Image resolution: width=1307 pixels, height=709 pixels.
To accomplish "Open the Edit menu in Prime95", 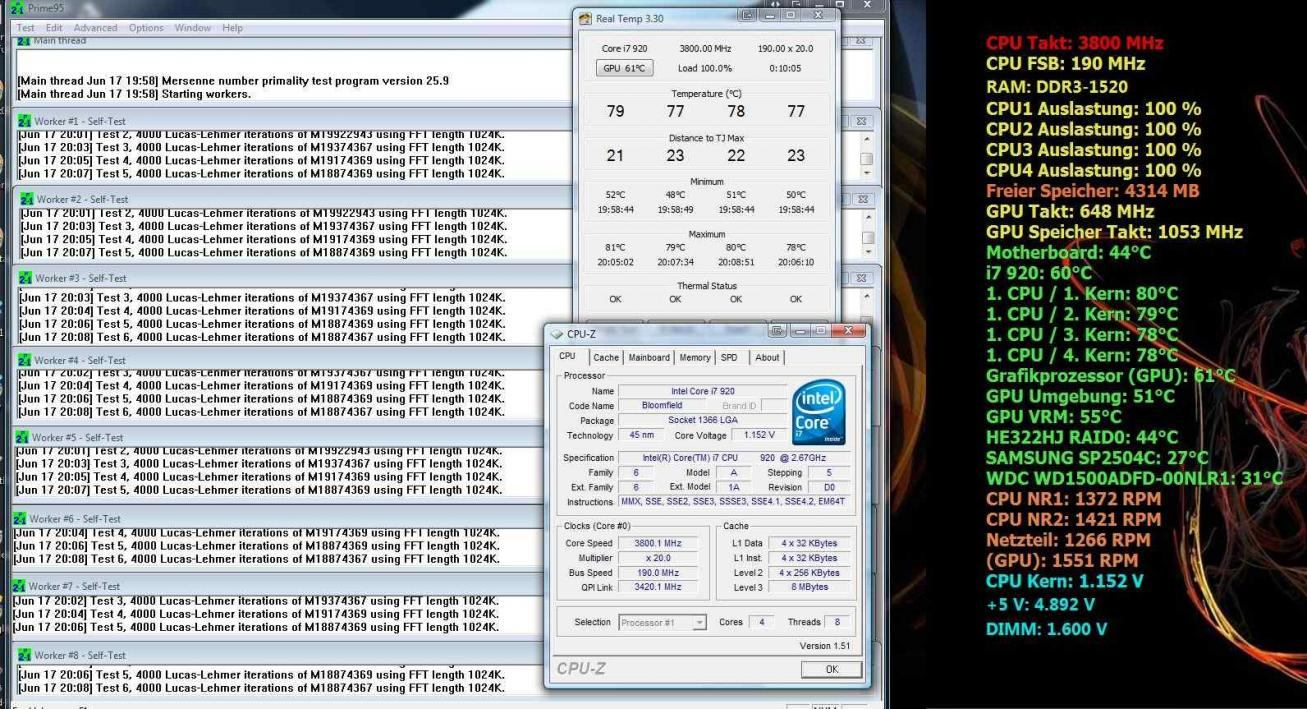I will [x=54, y=28].
